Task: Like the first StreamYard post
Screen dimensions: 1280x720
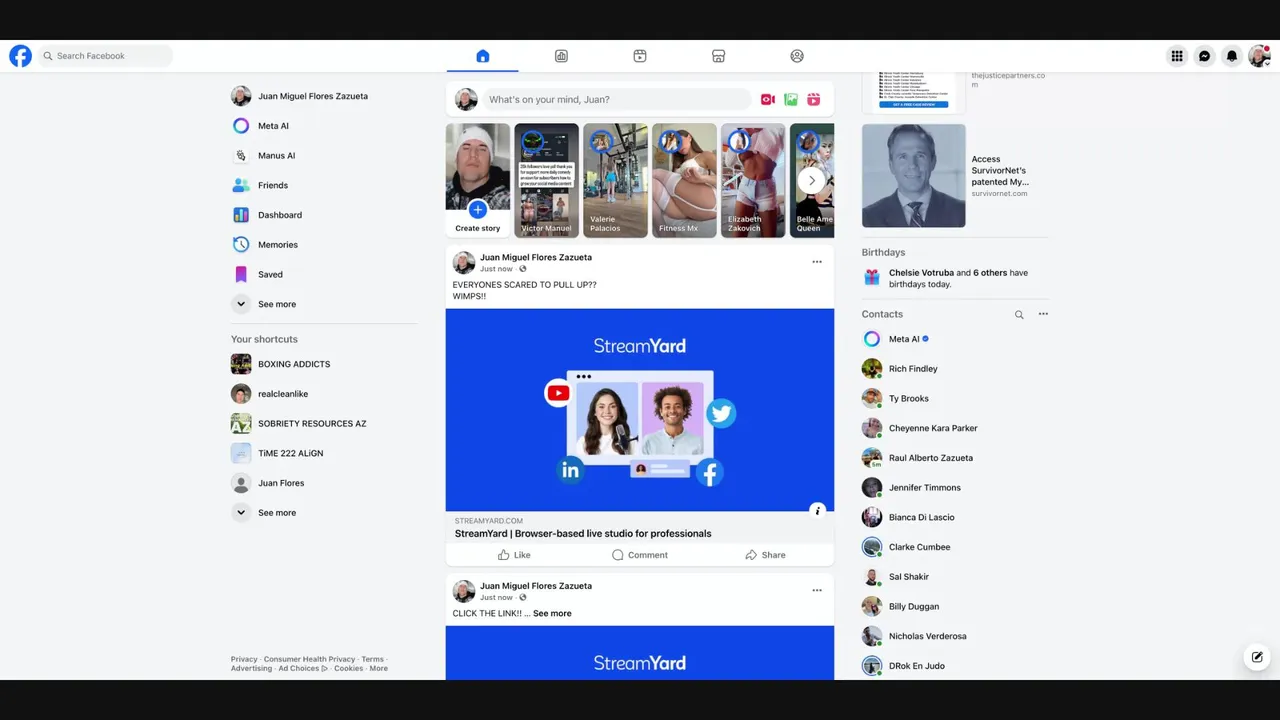Action: pyautogui.click(x=514, y=555)
